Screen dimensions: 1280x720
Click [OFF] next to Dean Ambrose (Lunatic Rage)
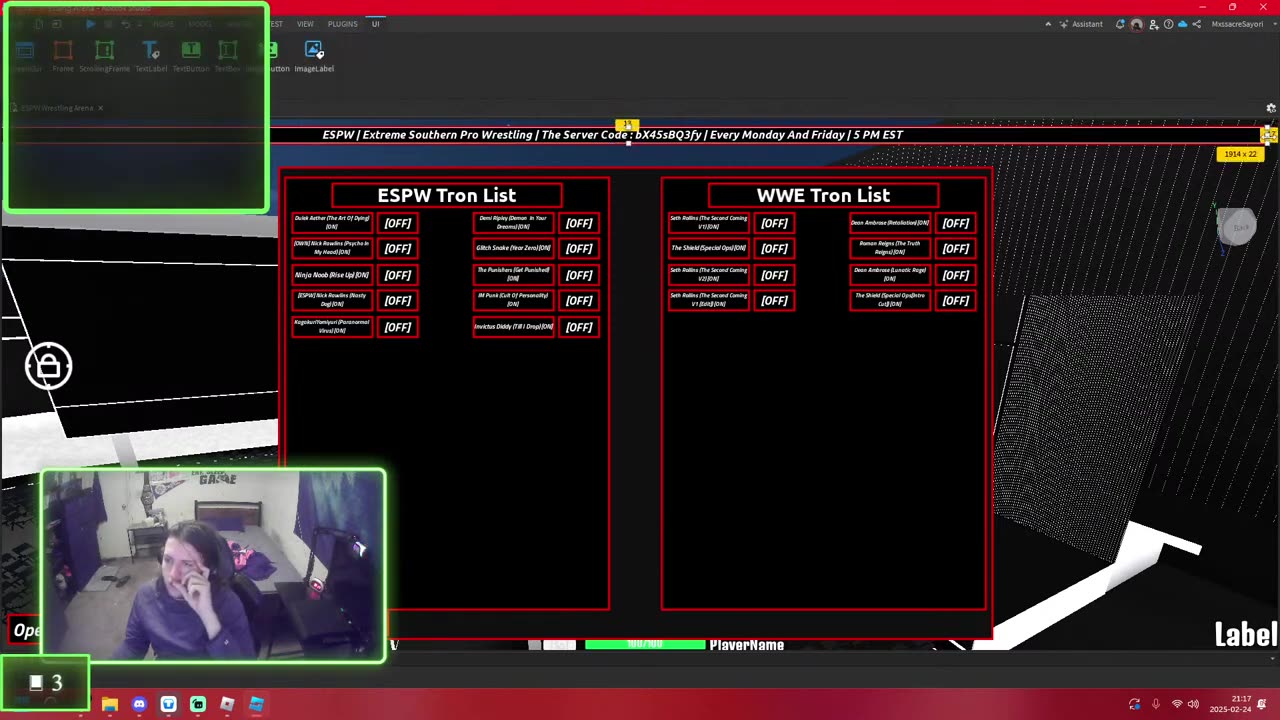point(955,275)
